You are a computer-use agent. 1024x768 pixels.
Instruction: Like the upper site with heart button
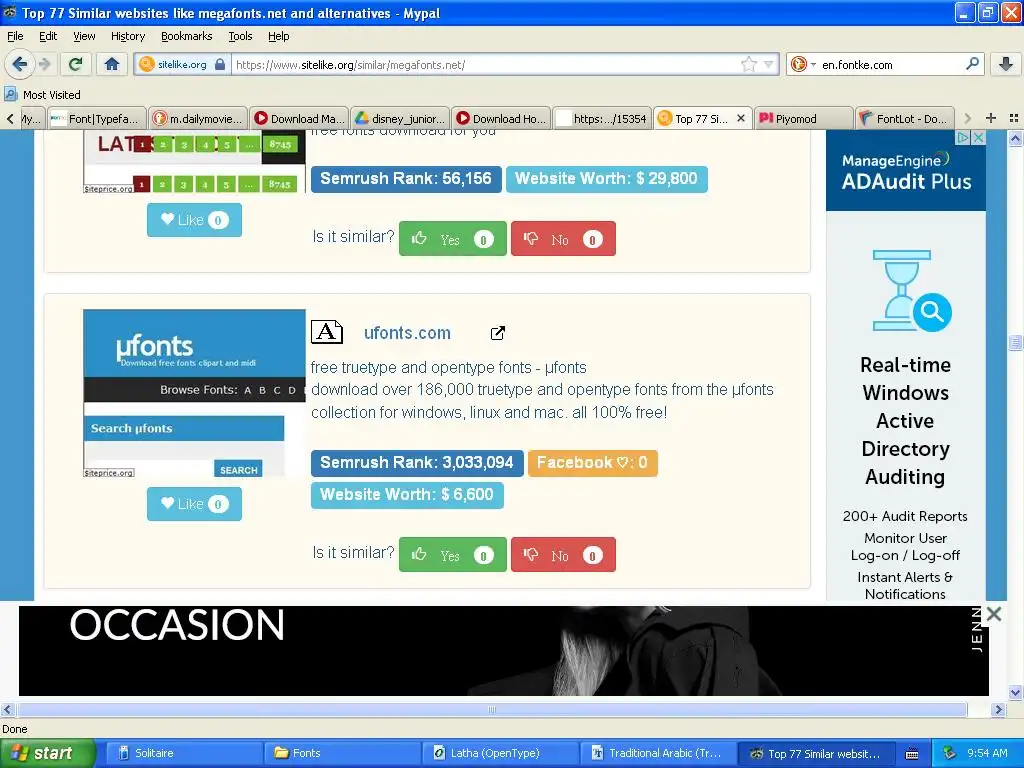[x=194, y=219]
